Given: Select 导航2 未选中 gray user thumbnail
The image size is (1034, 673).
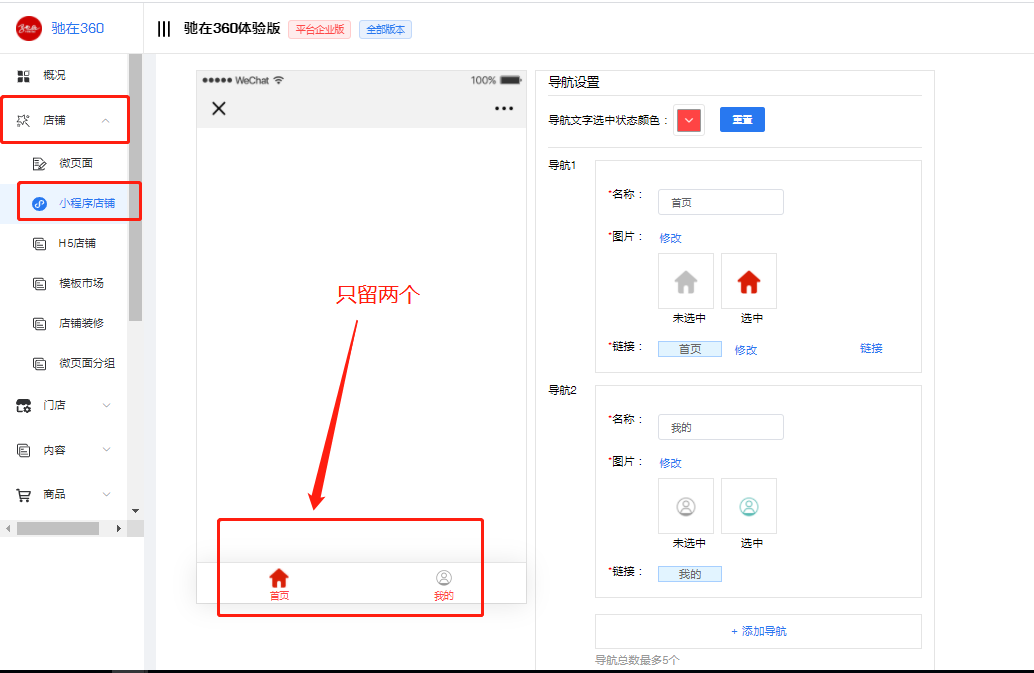Looking at the screenshot, I should pyautogui.click(x=686, y=506).
